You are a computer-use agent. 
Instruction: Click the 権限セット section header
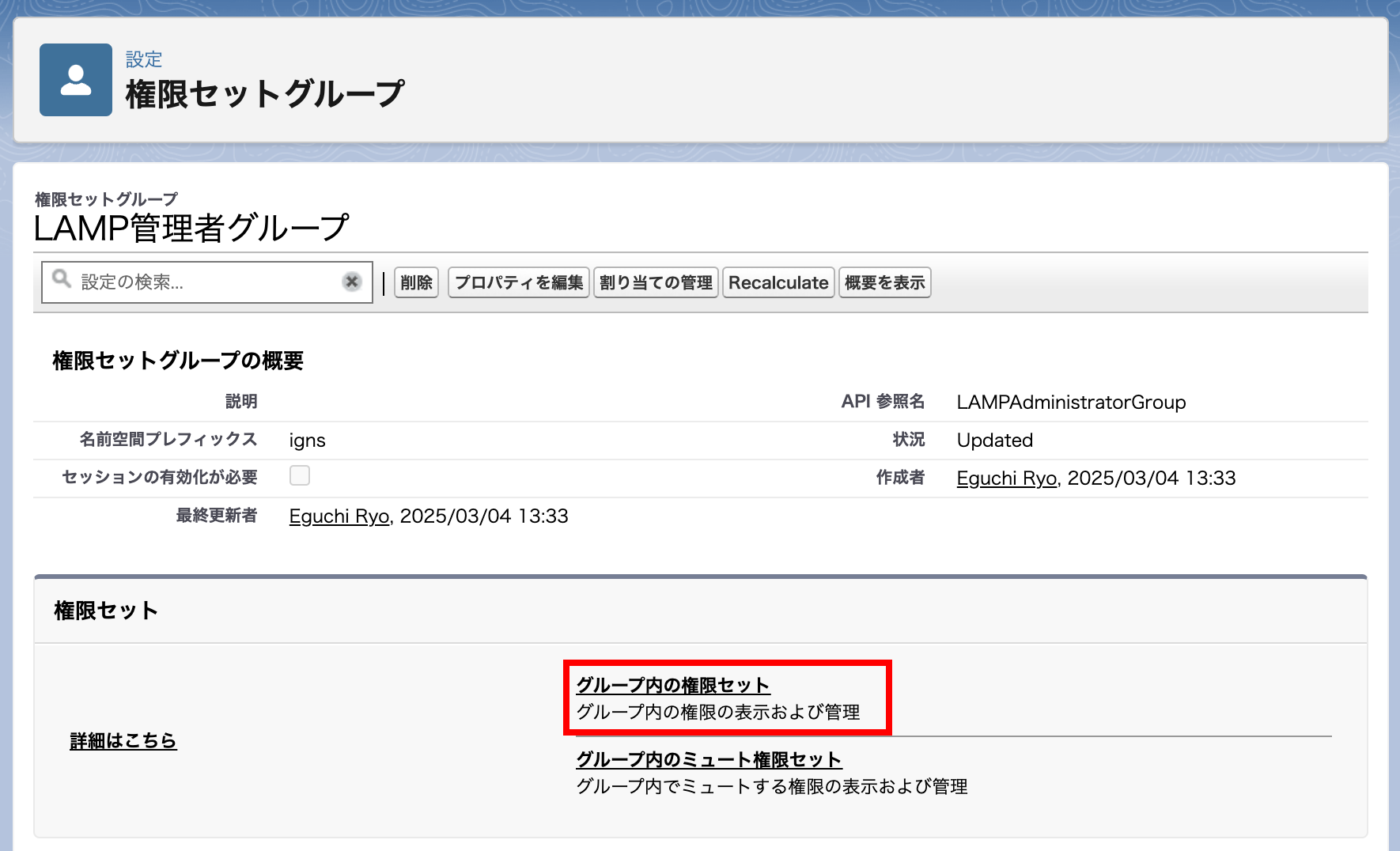tap(106, 611)
